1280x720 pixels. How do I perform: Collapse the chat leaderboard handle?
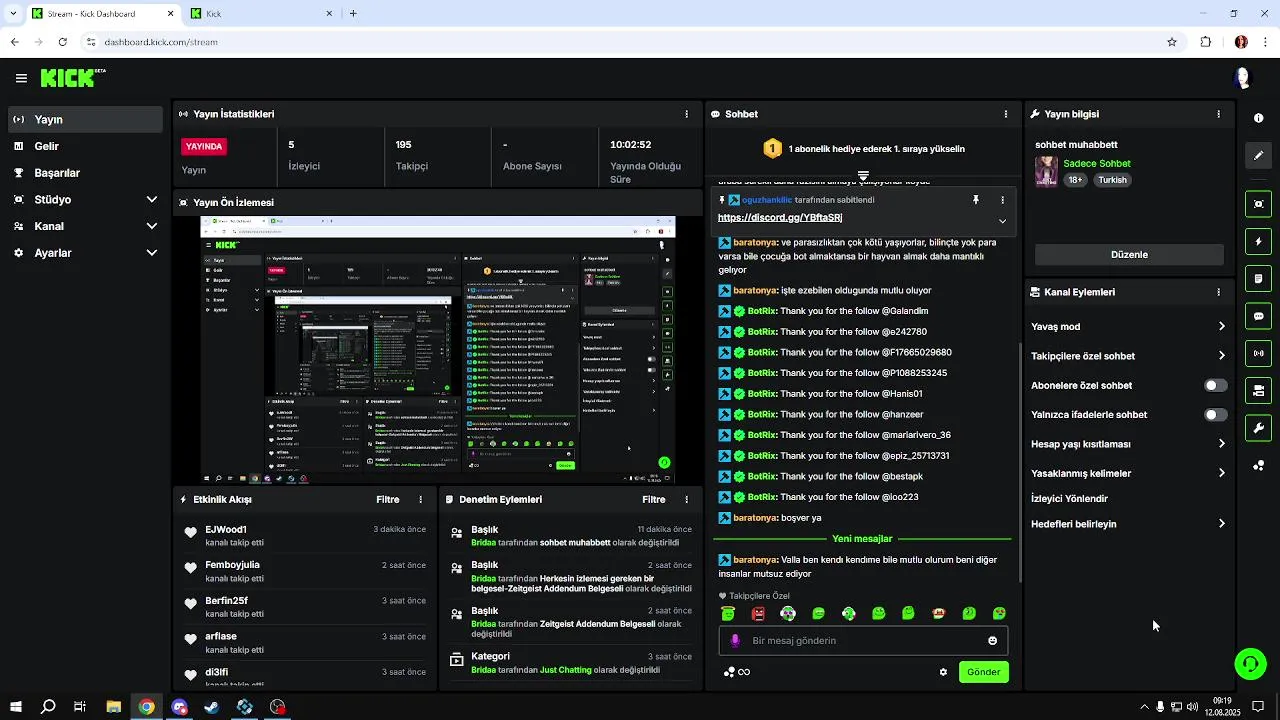[x=863, y=175]
